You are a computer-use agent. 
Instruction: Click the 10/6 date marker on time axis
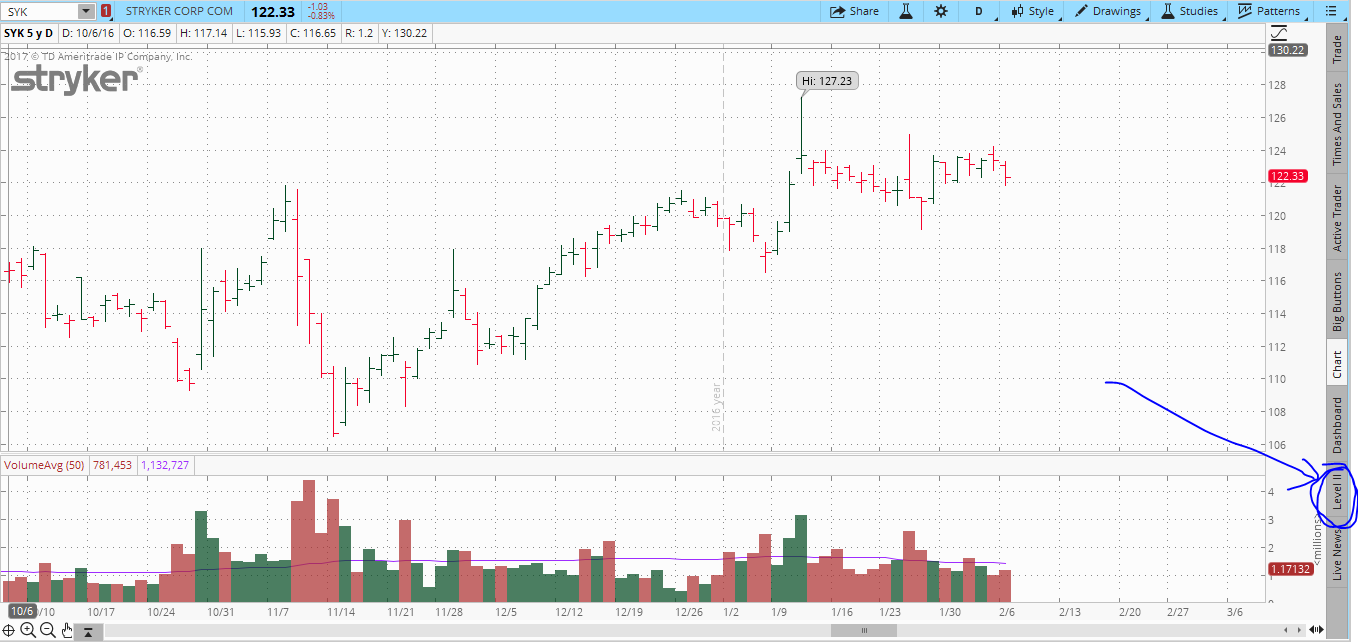click(22, 611)
